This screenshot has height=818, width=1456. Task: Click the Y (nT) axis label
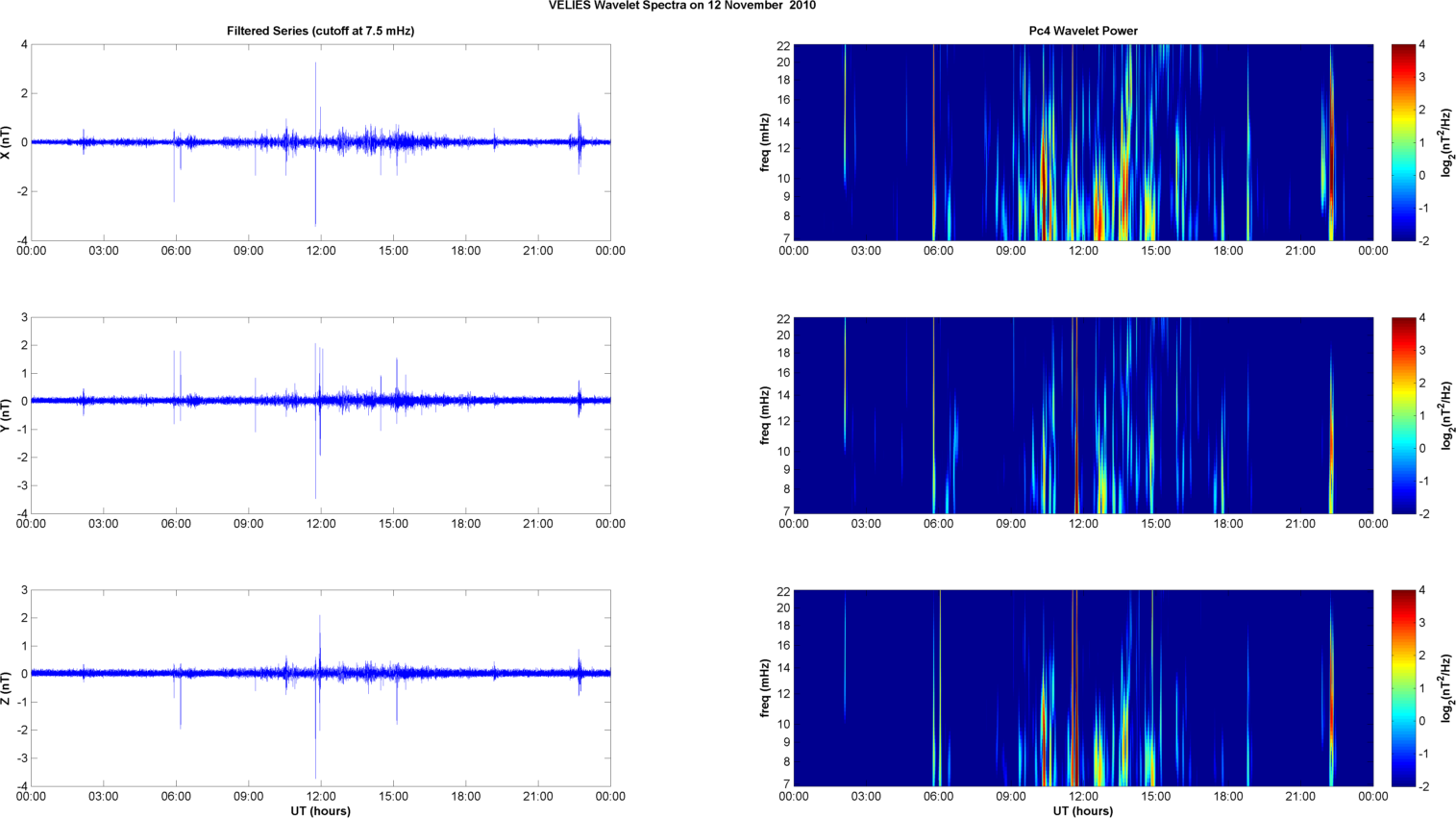tap(7, 415)
